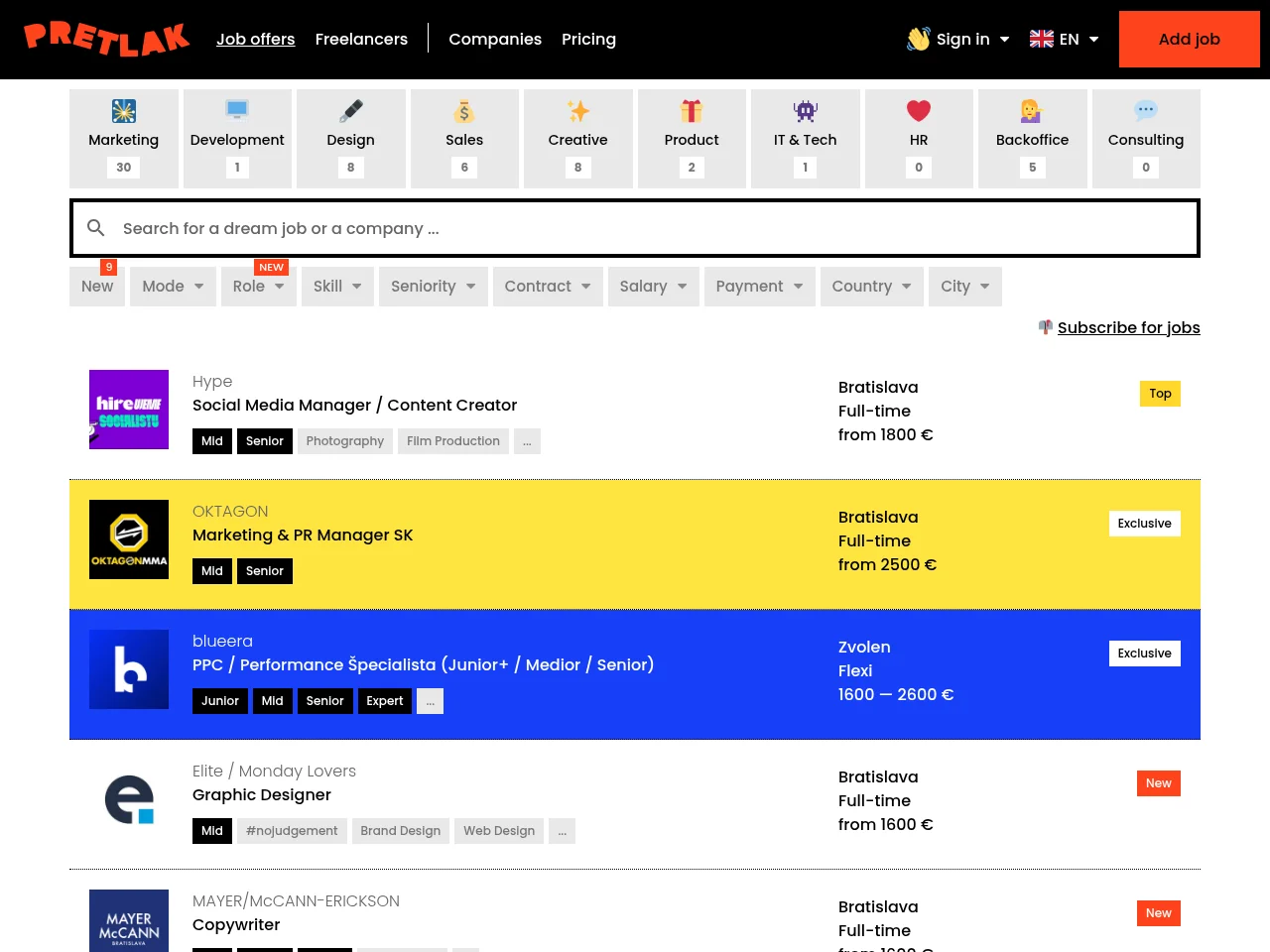Expand the City filter dropdown
This screenshot has height=952, width=1270.
(x=965, y=287)
